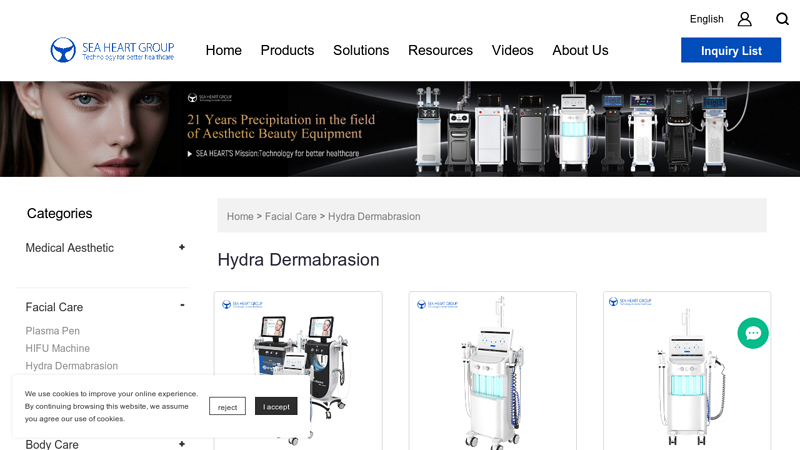The height and width of the screenshot is (450, 800).
Task: Click Hydra Dermabrasion in the breadcrumb
Action: (374, 216)
